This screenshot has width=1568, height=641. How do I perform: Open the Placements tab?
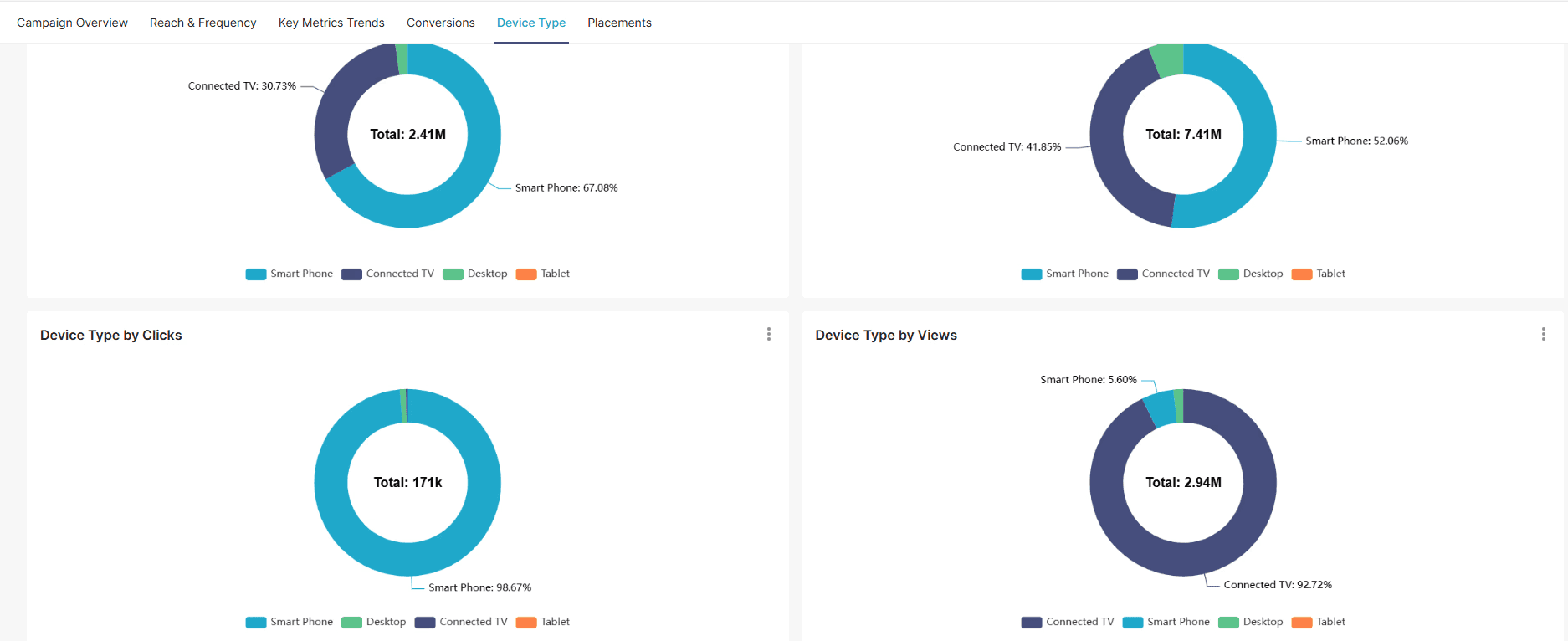(x=619, y=23)
